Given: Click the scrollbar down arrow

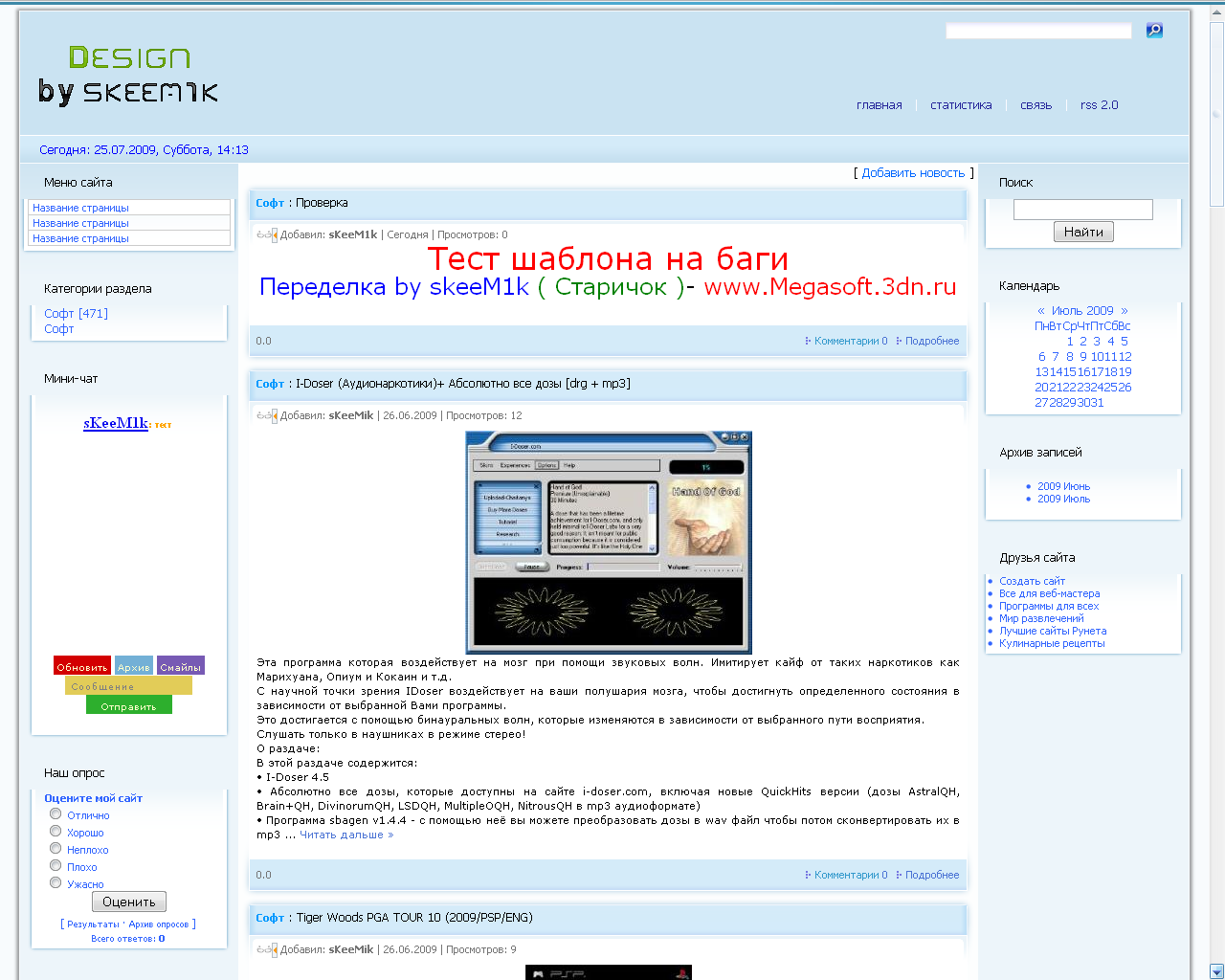Looking at the screenshot, I should [x=1216, y=971].
